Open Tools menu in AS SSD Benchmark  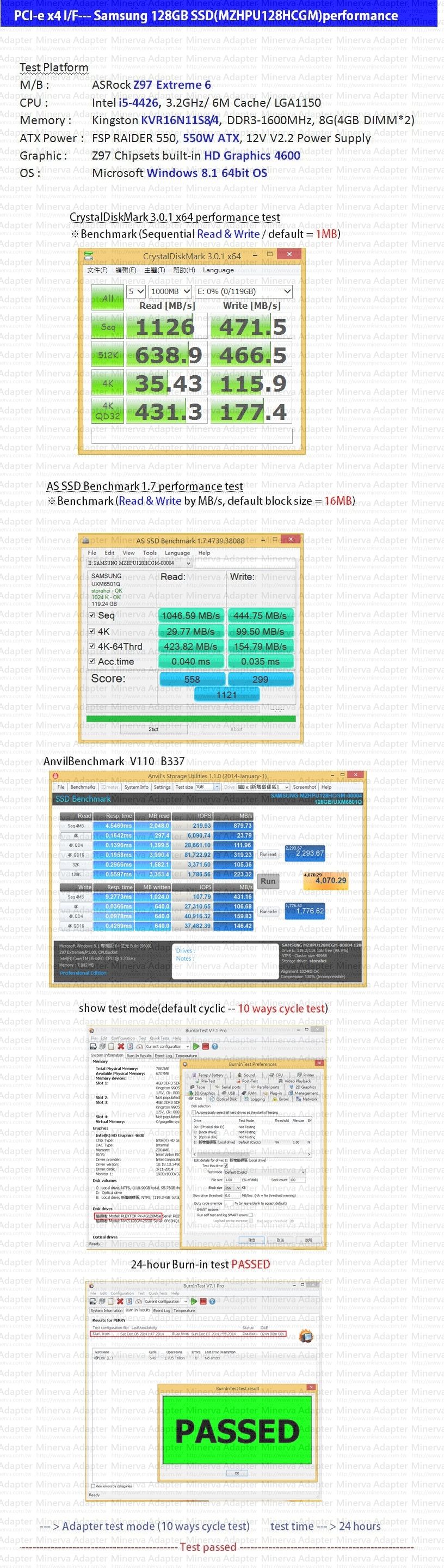click(x=150, y=553)
